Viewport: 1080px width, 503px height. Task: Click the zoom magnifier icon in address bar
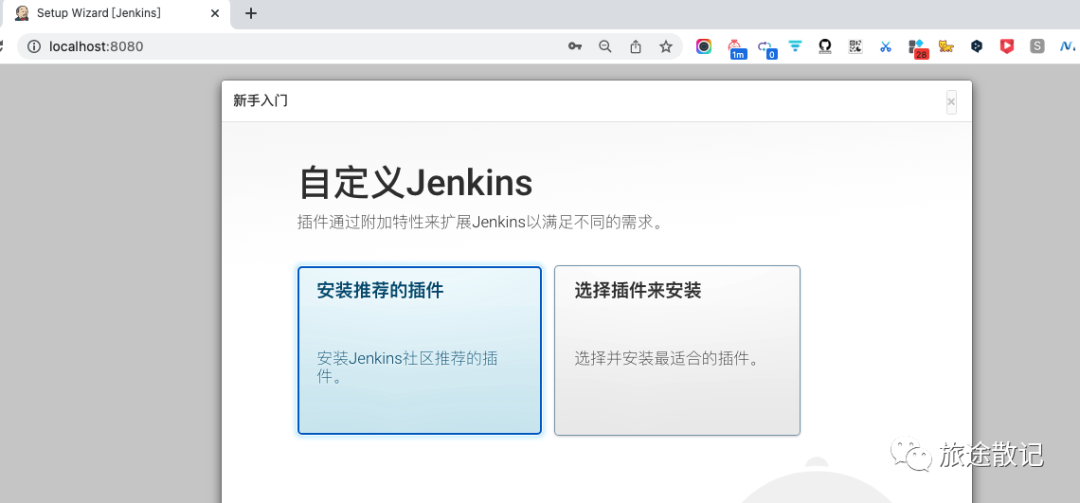point(605,46)
